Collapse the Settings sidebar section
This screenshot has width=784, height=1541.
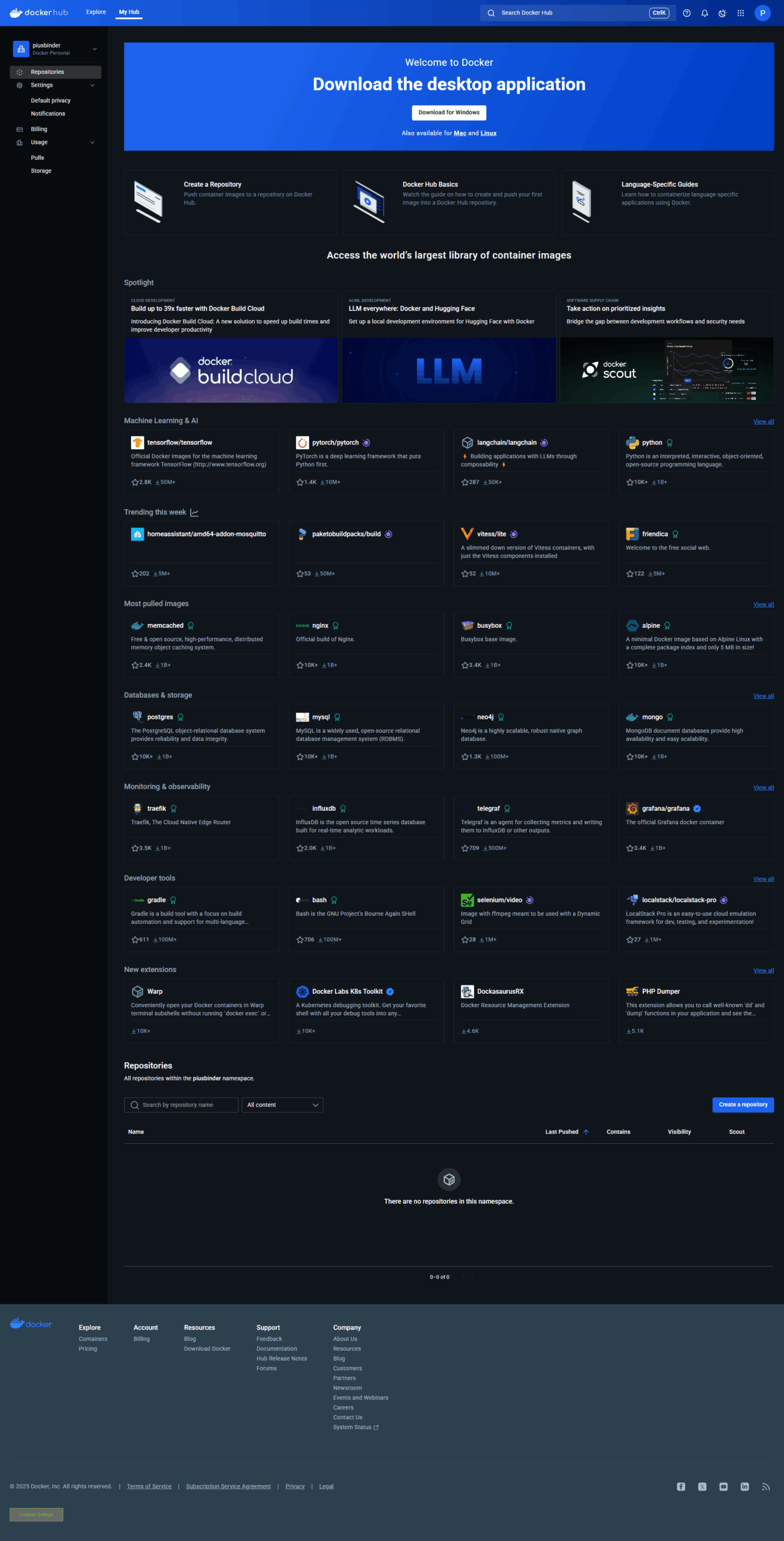tap(92, 85)
